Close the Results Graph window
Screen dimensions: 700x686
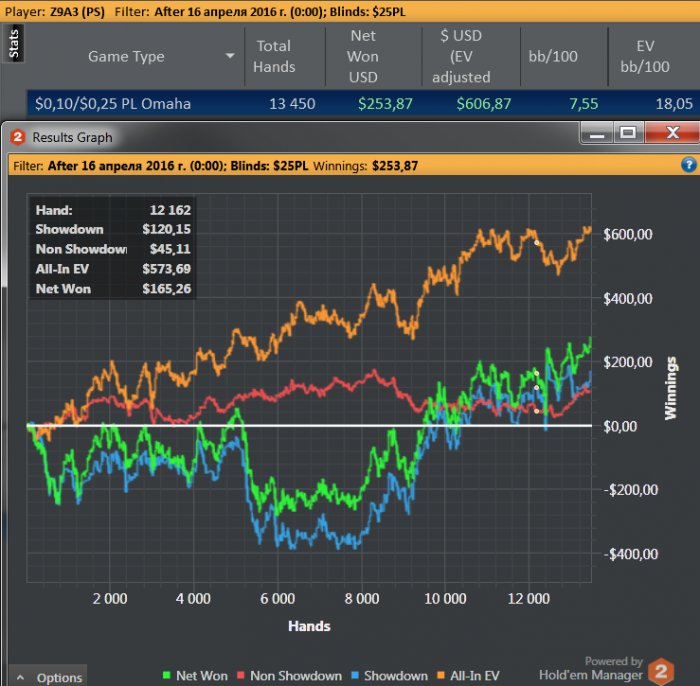click(x=671, y=133)
